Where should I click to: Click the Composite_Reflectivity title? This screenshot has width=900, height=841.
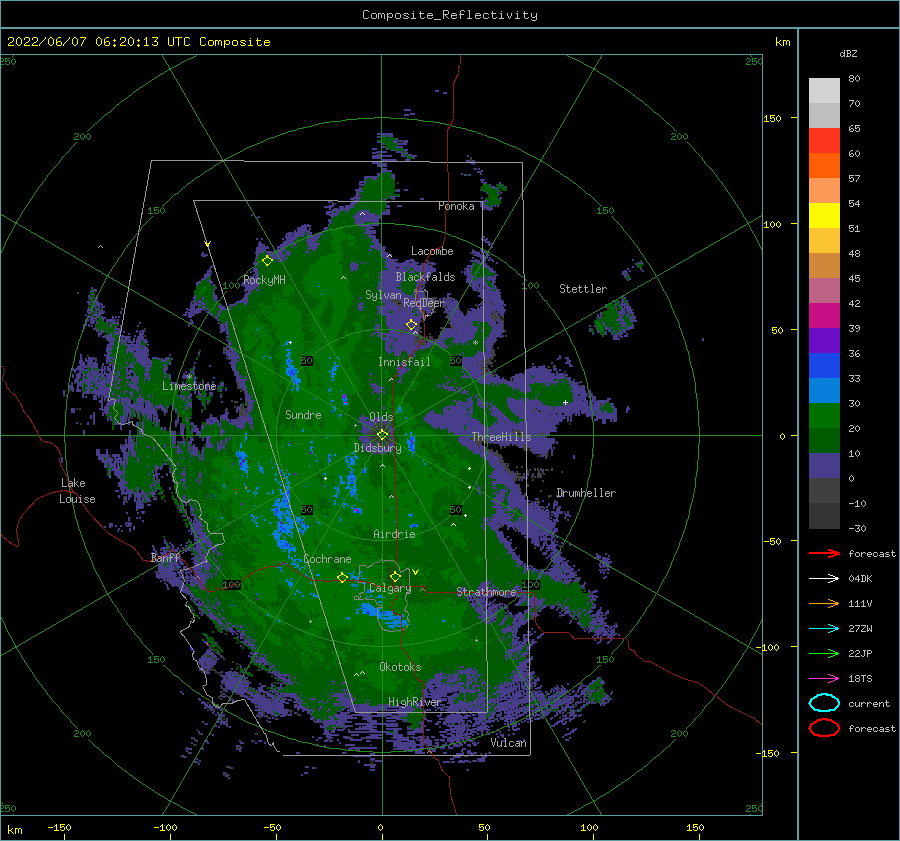pyautogui.click(x=450, y=15)
